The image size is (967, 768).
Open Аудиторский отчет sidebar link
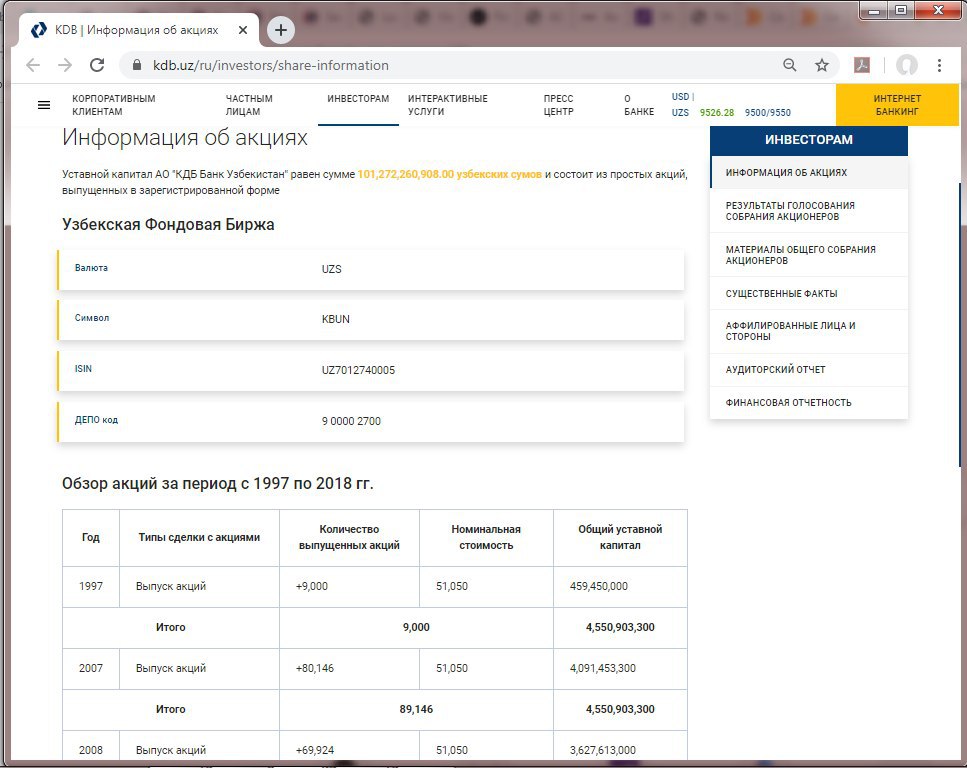click(809, 370)
